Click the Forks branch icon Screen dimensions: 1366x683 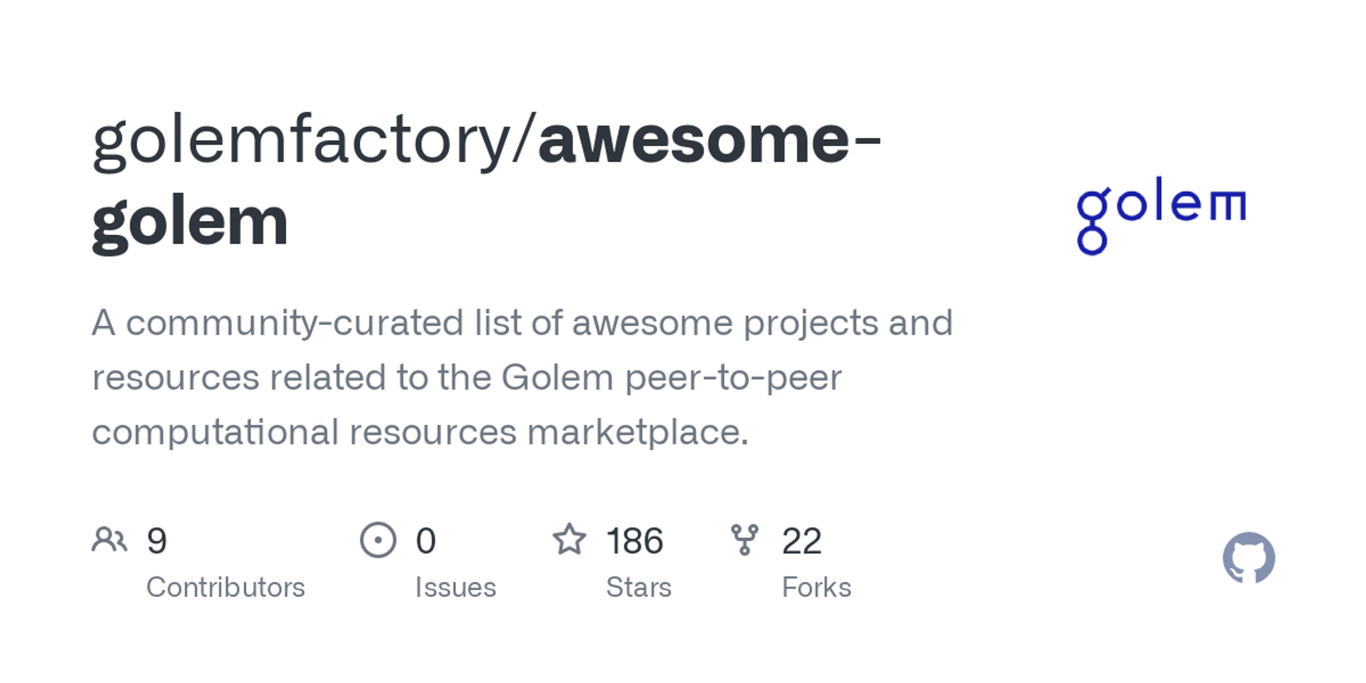[x=745, y=540]
